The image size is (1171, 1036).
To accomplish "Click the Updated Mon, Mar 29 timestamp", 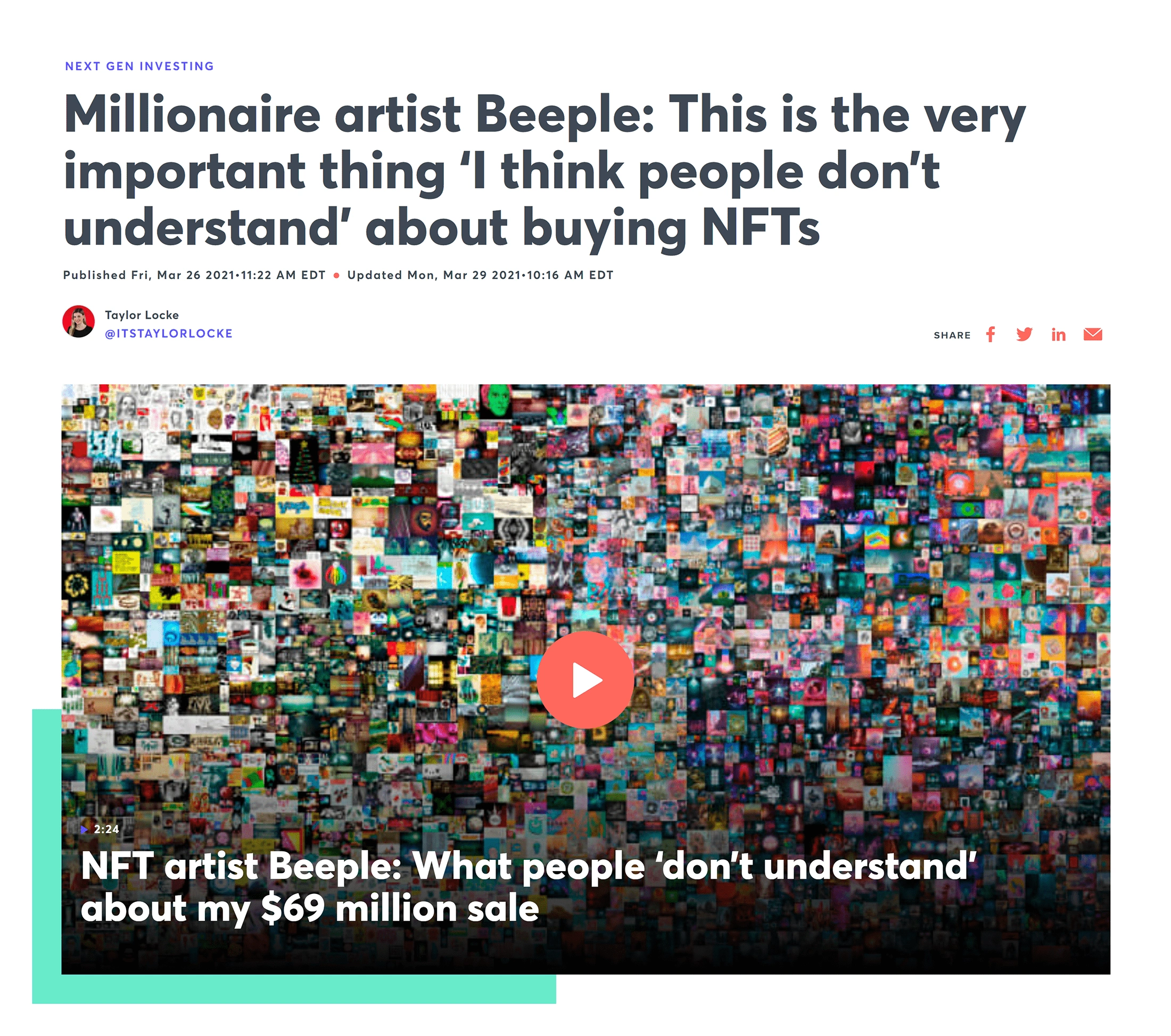I will (480, 275).
